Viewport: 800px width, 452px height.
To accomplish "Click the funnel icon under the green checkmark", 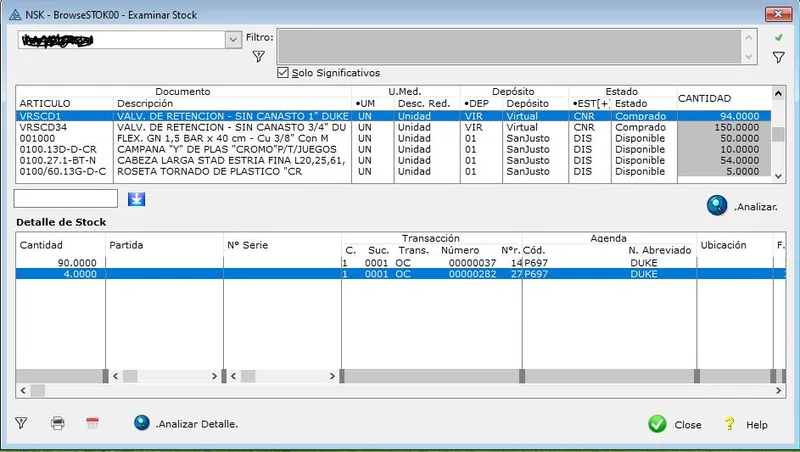I will (779, 57).
